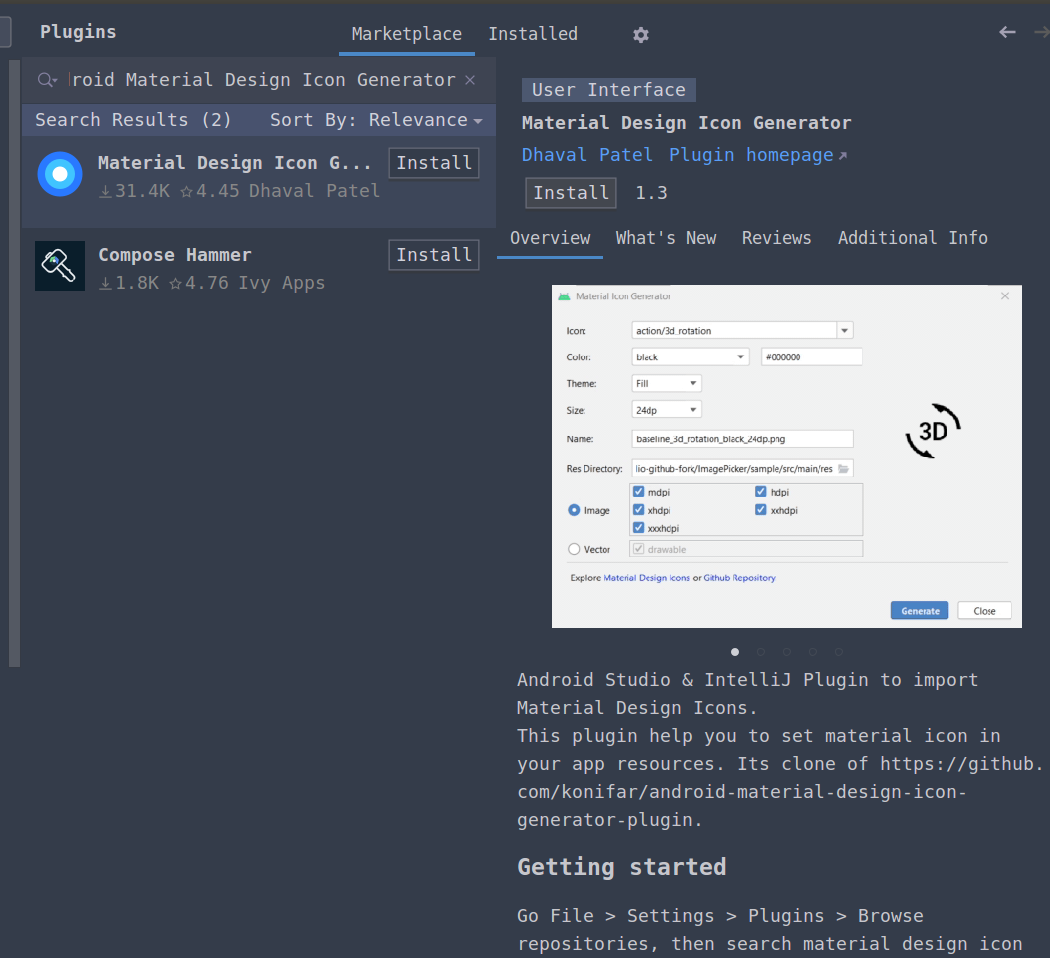Open the Additional Info tab
Screen dimensions: 1050x958
(913, 238)
